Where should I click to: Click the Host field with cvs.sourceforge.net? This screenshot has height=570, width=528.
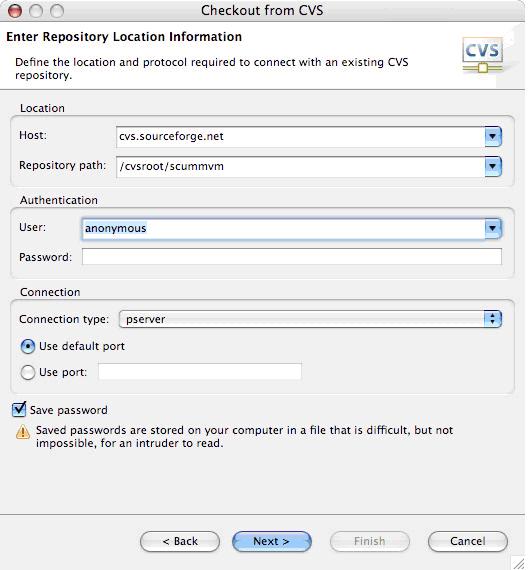(x=301, y=137)
